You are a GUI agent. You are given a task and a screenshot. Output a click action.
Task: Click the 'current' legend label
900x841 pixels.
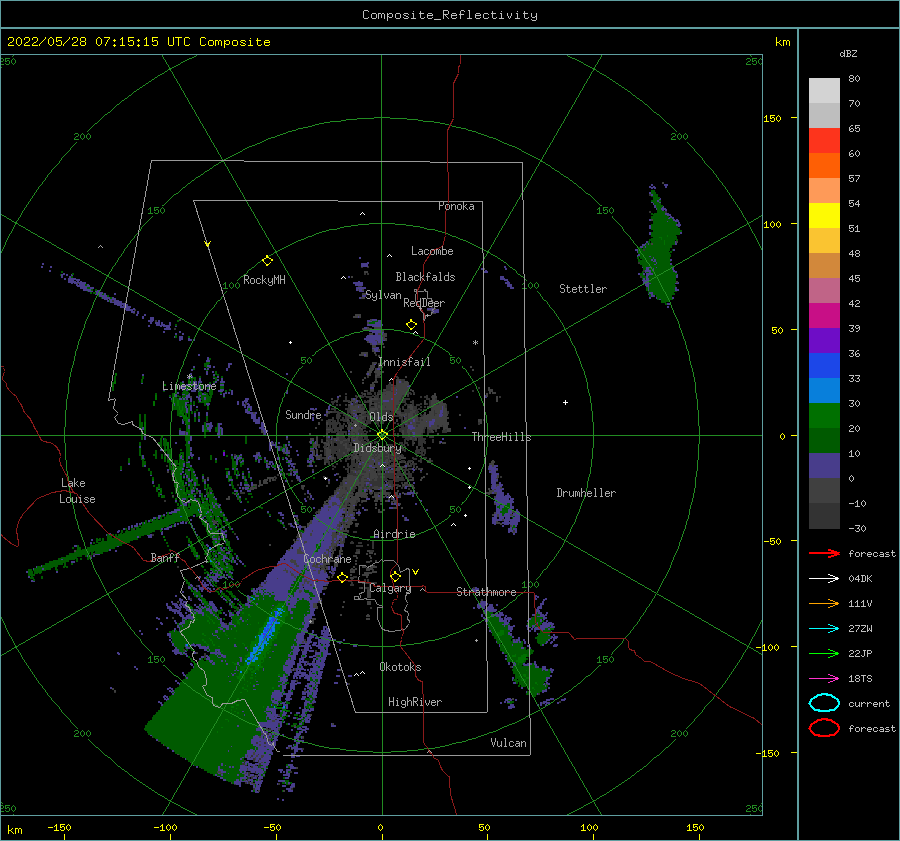click(x=869, y=703)
